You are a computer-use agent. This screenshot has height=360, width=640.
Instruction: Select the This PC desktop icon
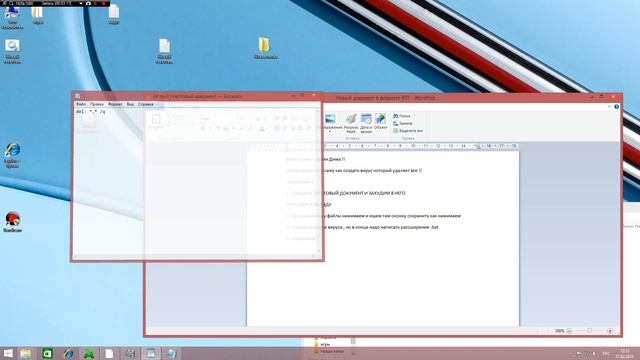(x=12, y=17)
